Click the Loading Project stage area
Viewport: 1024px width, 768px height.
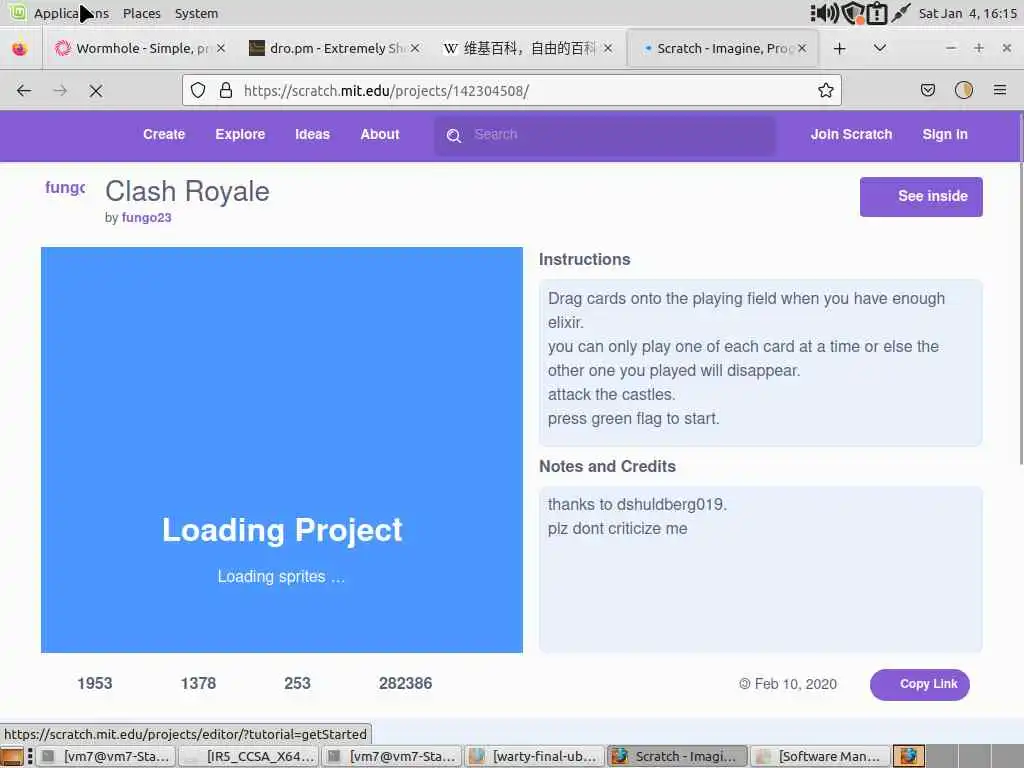click(x=281, y=449)
